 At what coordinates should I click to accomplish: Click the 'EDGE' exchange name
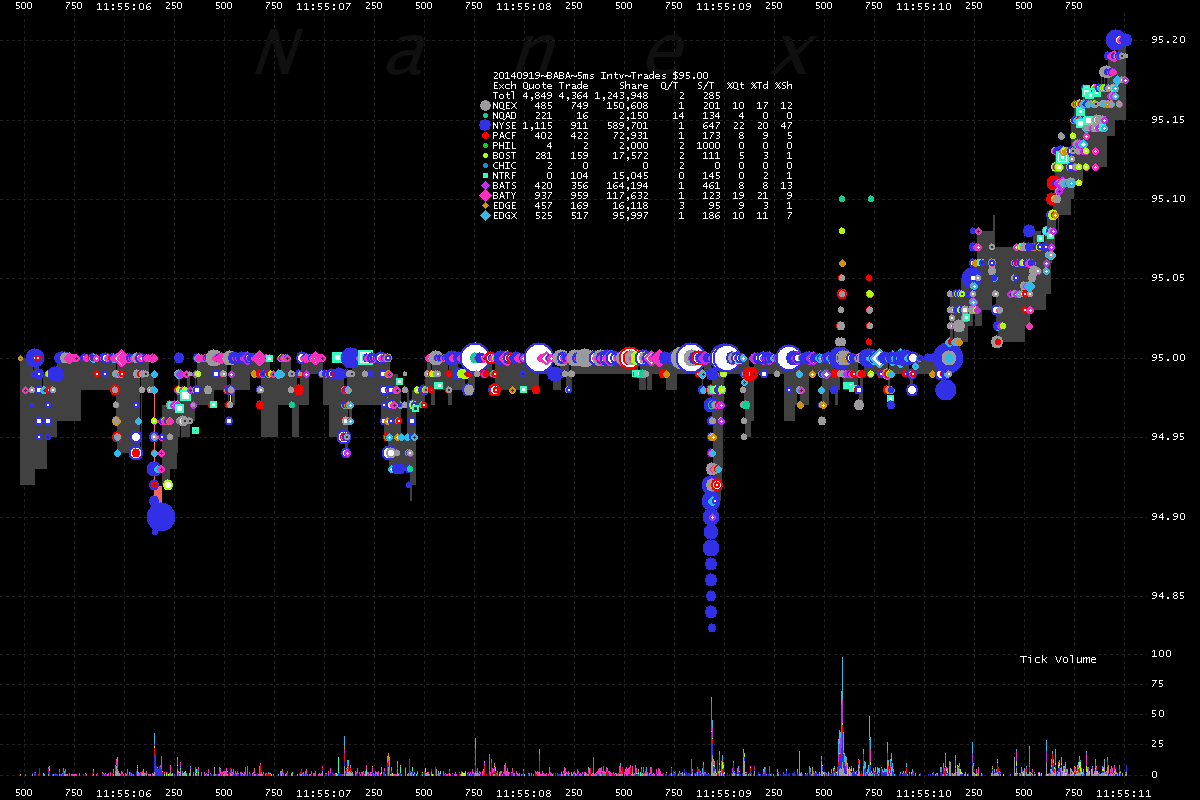[505, 205]
